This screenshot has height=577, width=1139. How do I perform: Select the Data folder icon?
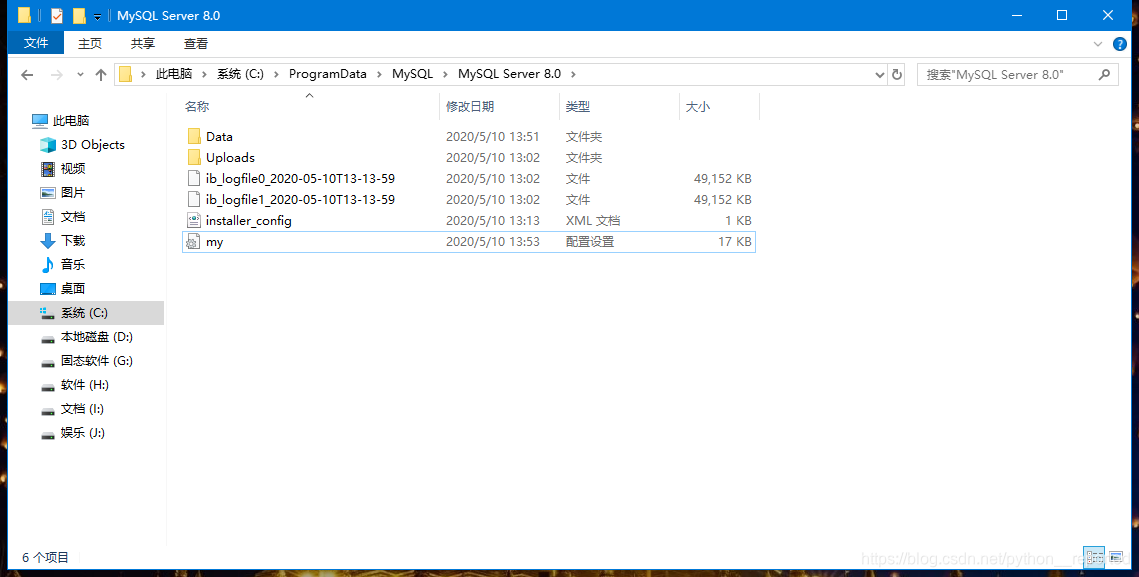[194, 137]
